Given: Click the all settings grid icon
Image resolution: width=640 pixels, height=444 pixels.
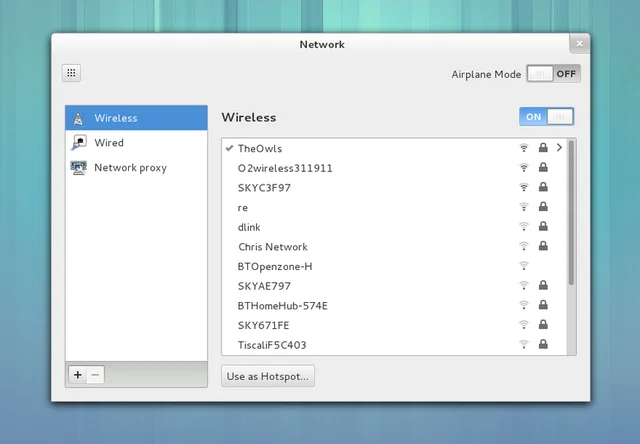Looking at the screenshot, I should 72,73.
